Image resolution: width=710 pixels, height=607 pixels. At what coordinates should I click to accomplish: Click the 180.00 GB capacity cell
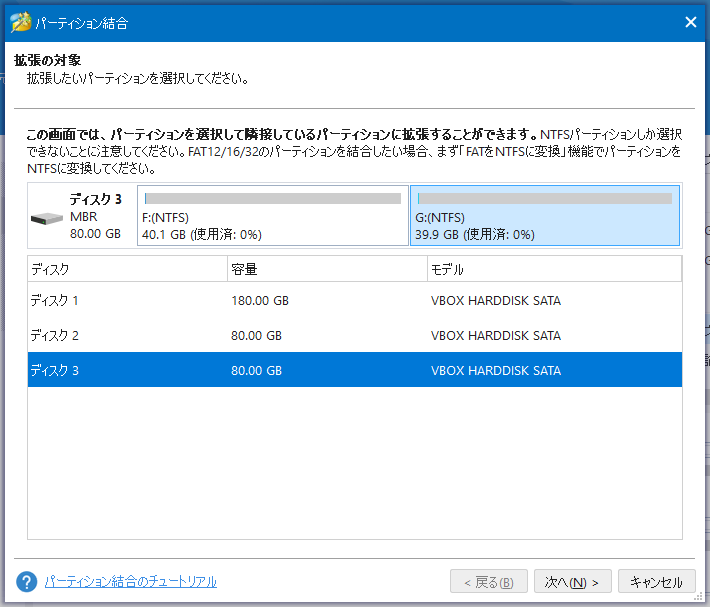point(260,301)
